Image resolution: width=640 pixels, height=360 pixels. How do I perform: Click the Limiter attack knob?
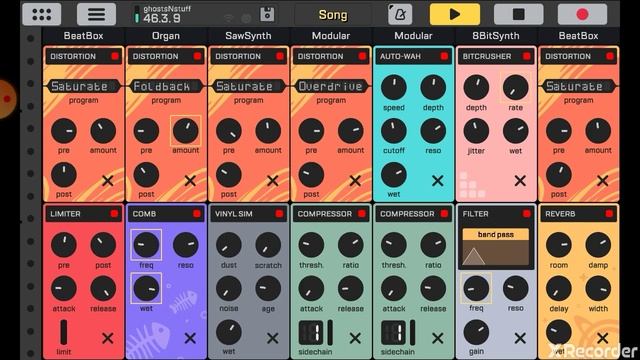click(x=64, y=288)
